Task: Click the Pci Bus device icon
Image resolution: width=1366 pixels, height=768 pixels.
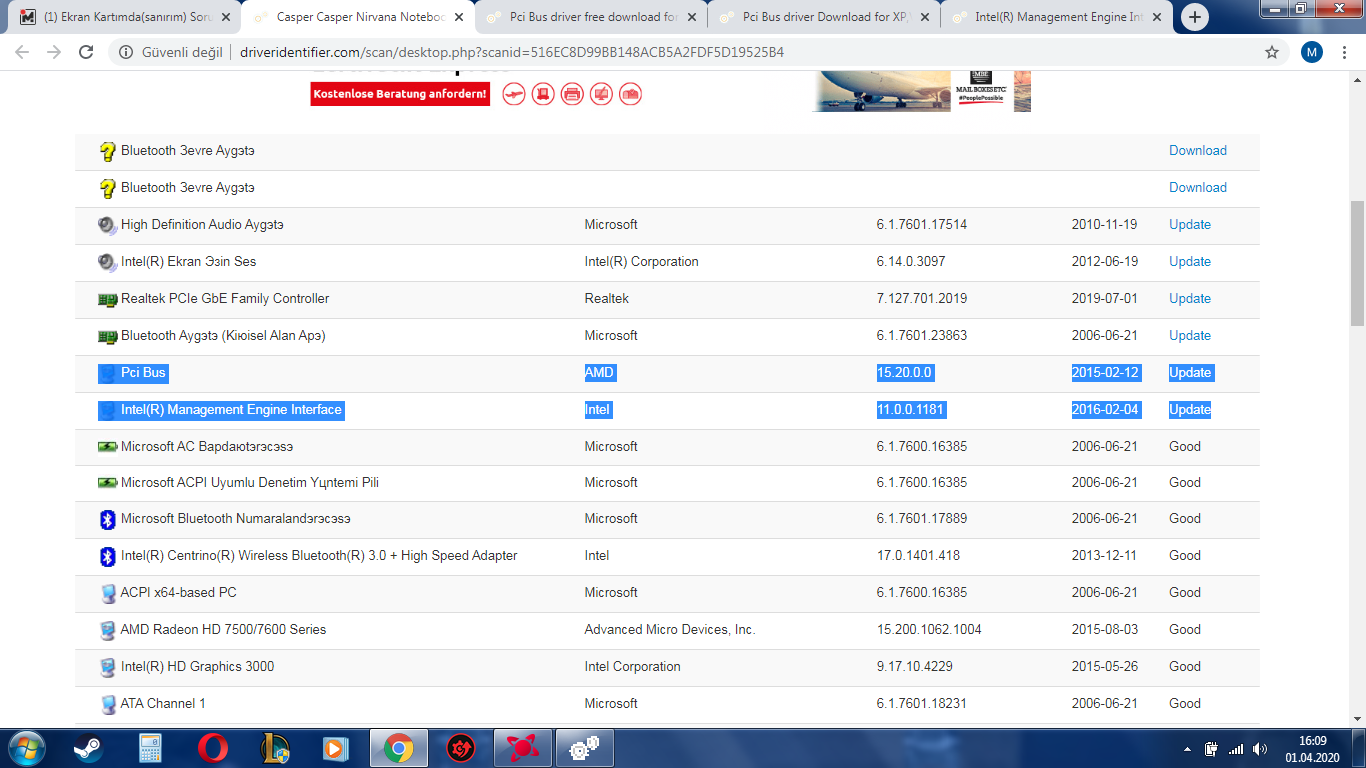Action: coord(107,373)
